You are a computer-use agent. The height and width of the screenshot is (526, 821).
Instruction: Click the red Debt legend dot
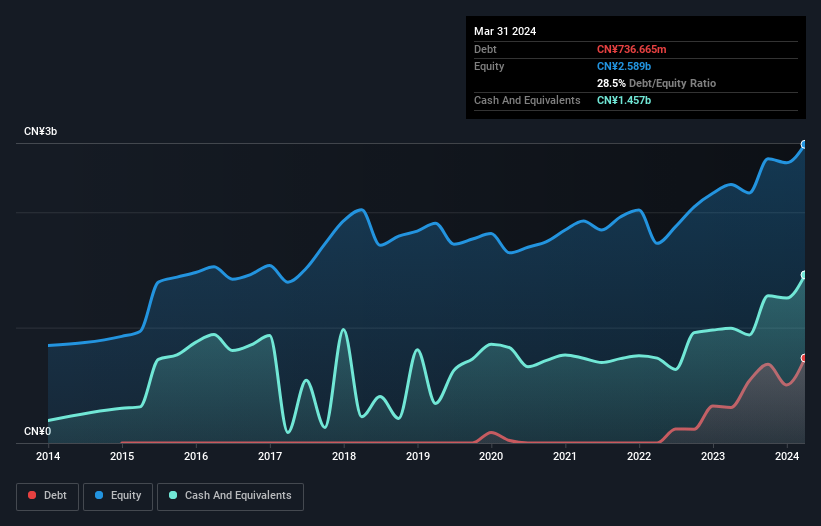point(32,495)
